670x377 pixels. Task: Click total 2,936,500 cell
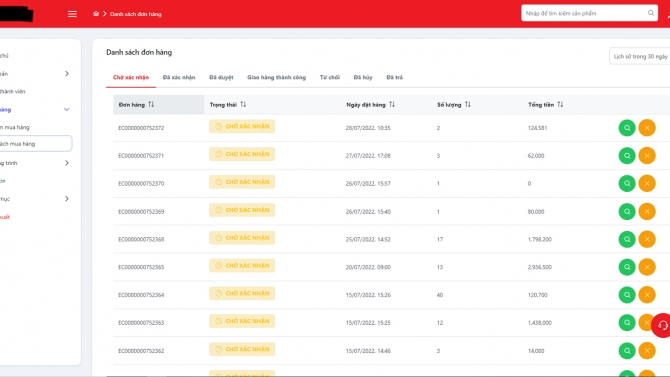click(540, 267)
